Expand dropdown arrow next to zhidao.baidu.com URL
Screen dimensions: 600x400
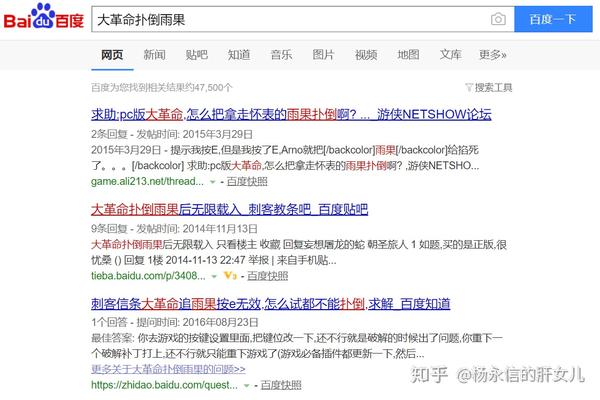pos(247,385)
